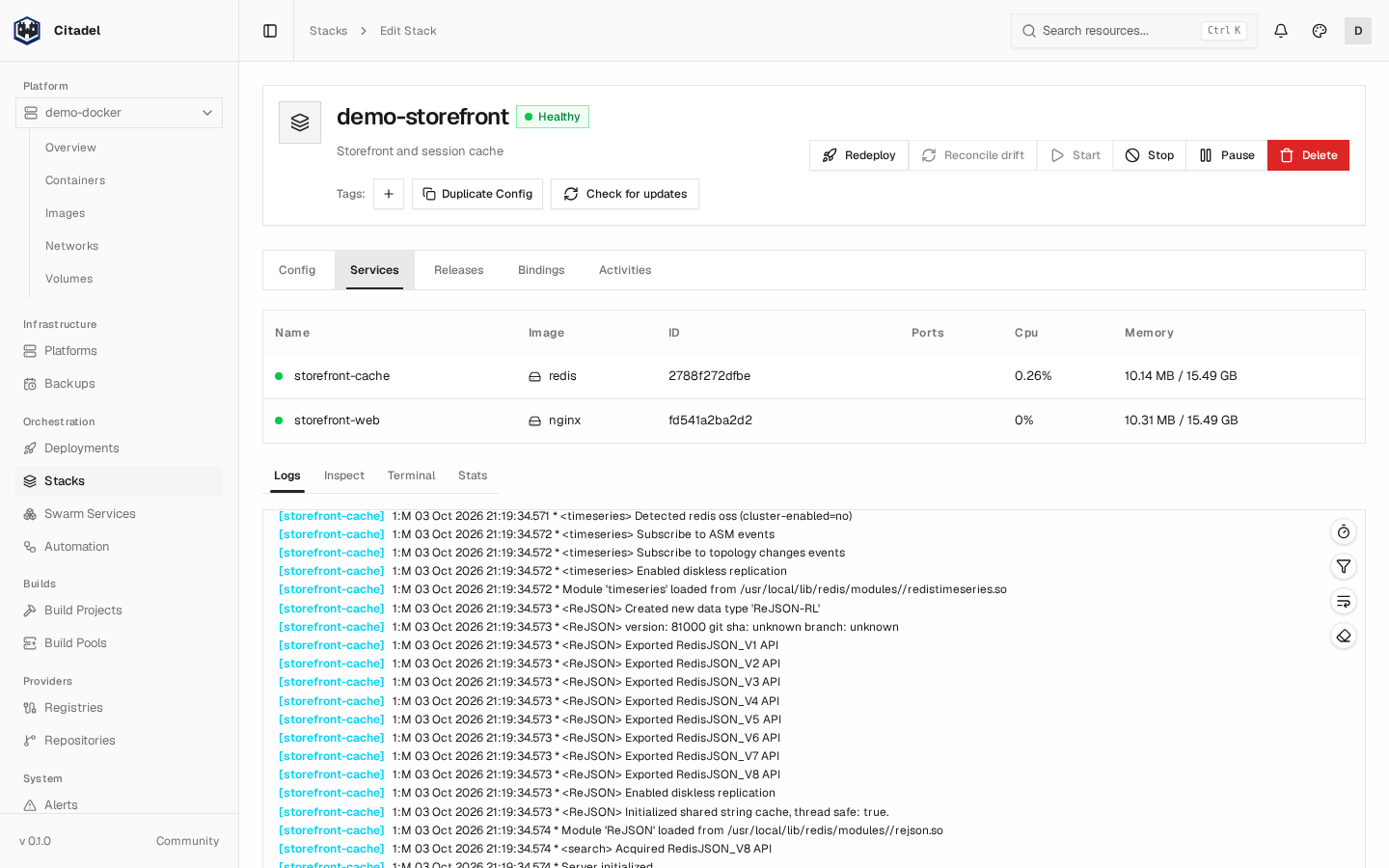The width and height of the screenshot is (1389, 868).
Task: Open Containers page
Action: [75, 180]
